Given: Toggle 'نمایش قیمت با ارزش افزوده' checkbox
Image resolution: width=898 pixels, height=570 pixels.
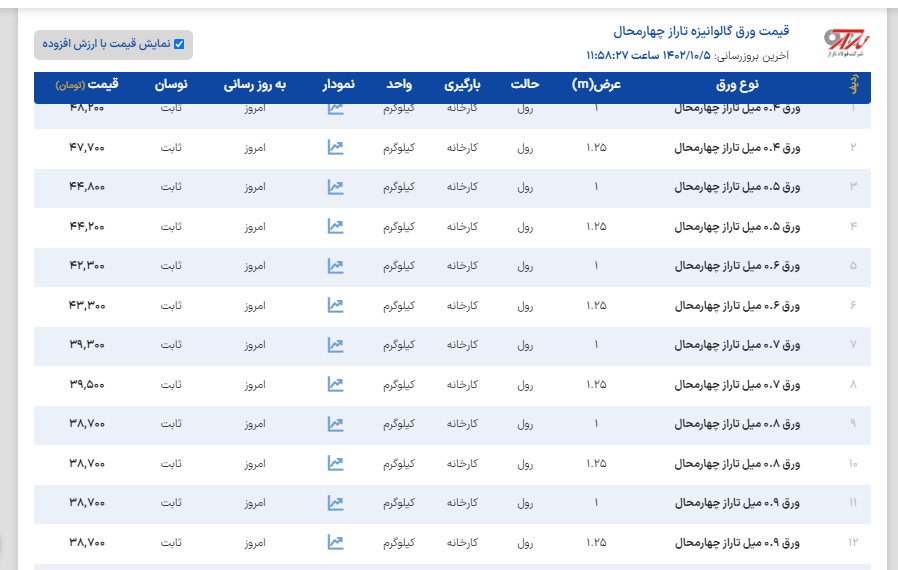Looking at the screenshot, I should [179, 44].
